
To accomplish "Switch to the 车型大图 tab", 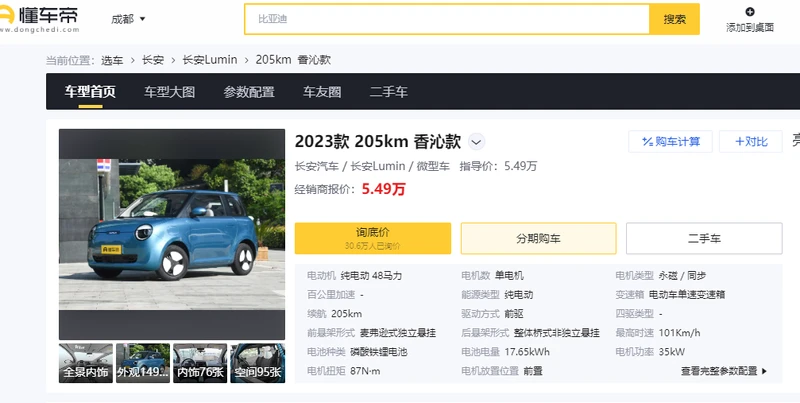I will (x=169, y=92).
